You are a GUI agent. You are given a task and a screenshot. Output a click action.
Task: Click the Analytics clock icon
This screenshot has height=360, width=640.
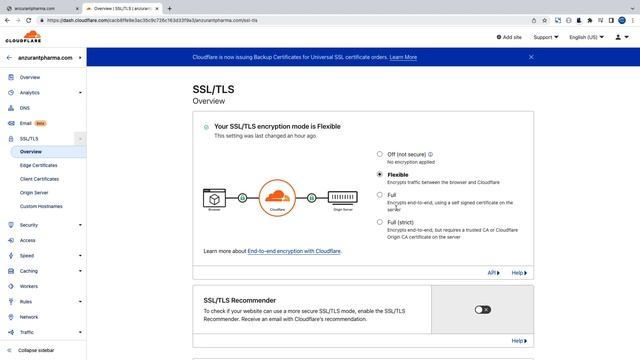[11, 93]
